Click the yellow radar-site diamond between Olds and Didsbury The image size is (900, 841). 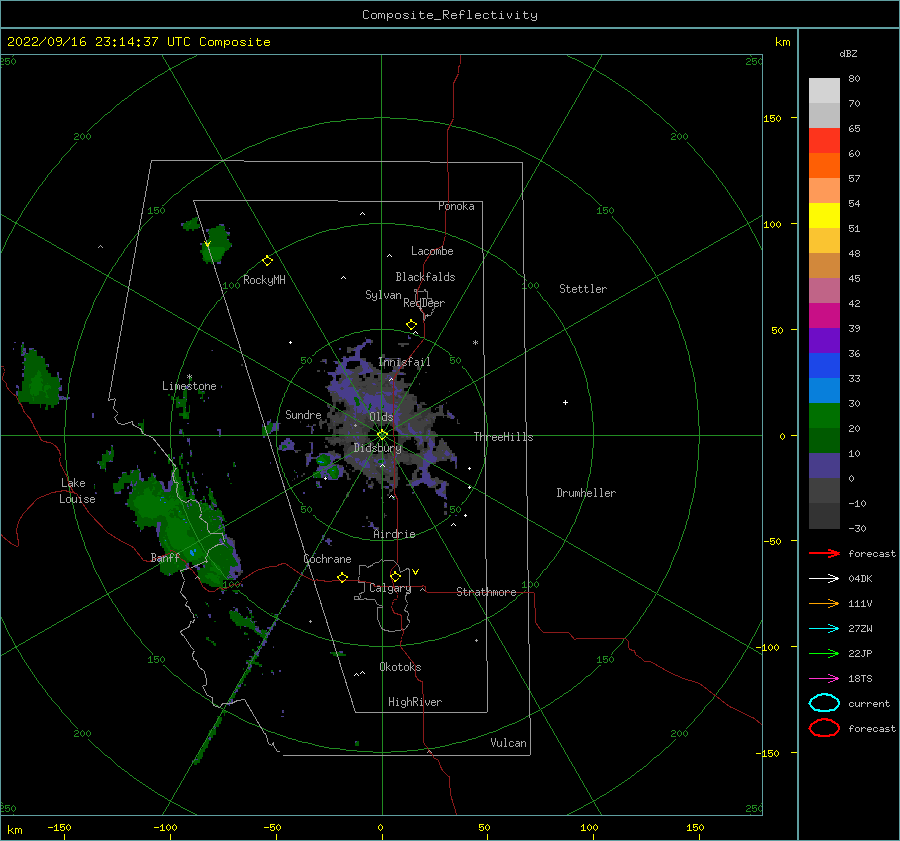382,435
